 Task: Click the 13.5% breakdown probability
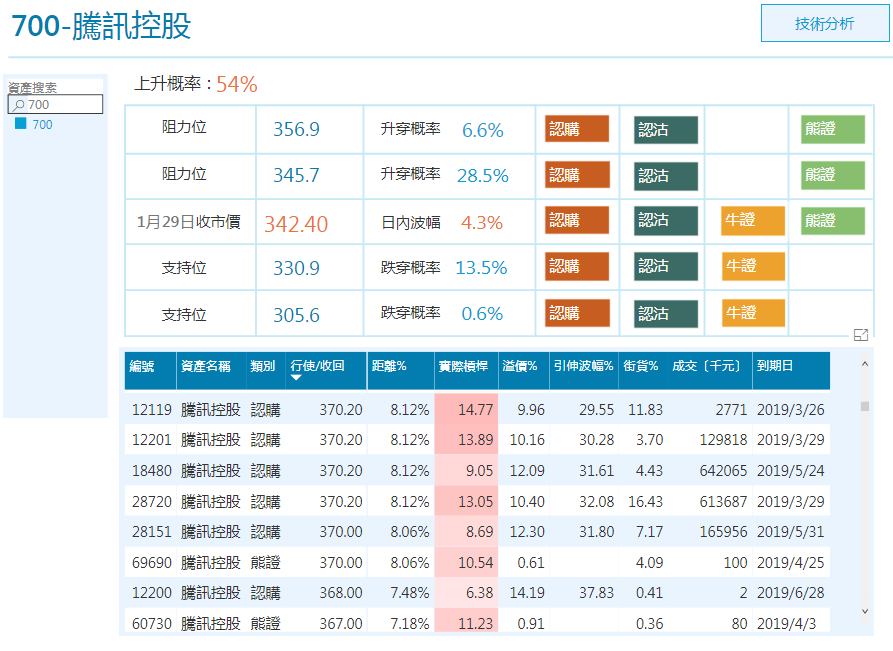point(481,268)
